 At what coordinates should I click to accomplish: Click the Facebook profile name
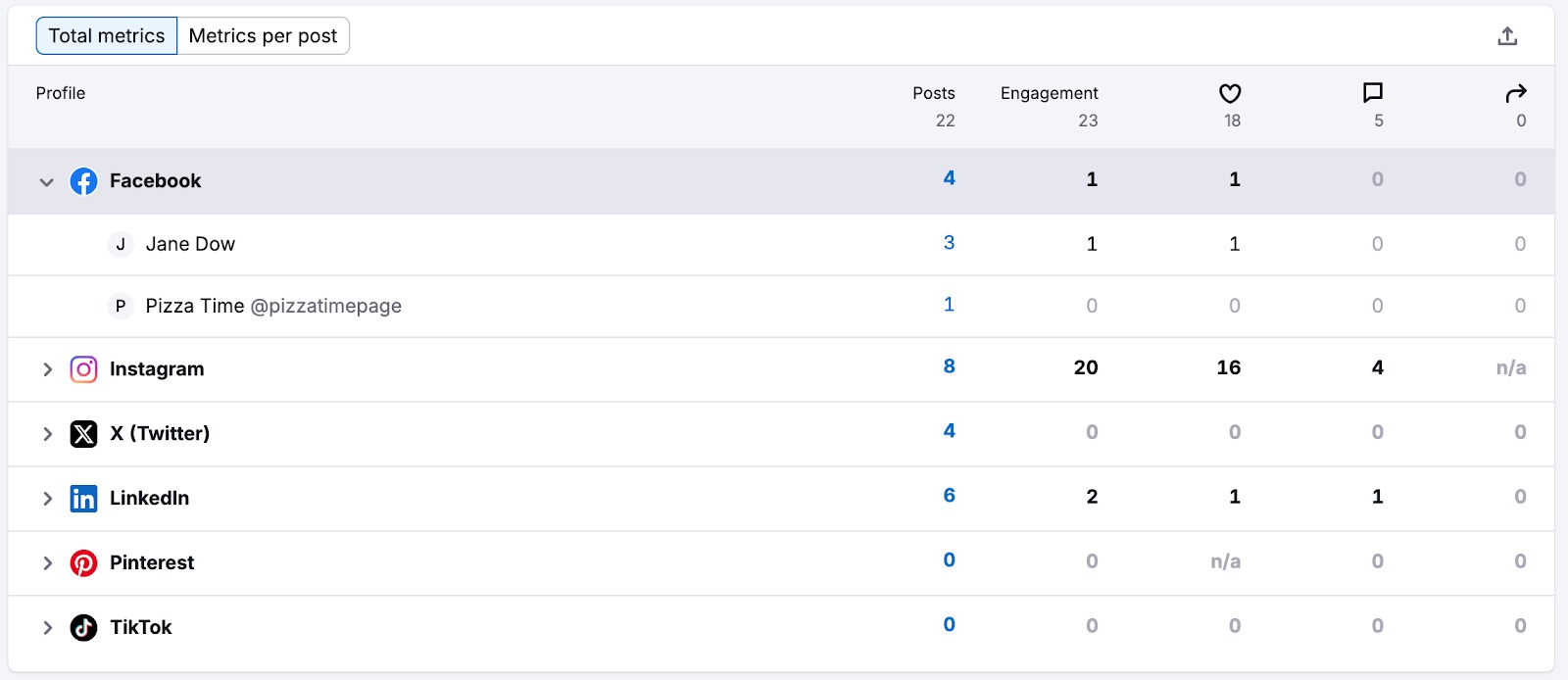pyautogui.click(x=155, y=181)
